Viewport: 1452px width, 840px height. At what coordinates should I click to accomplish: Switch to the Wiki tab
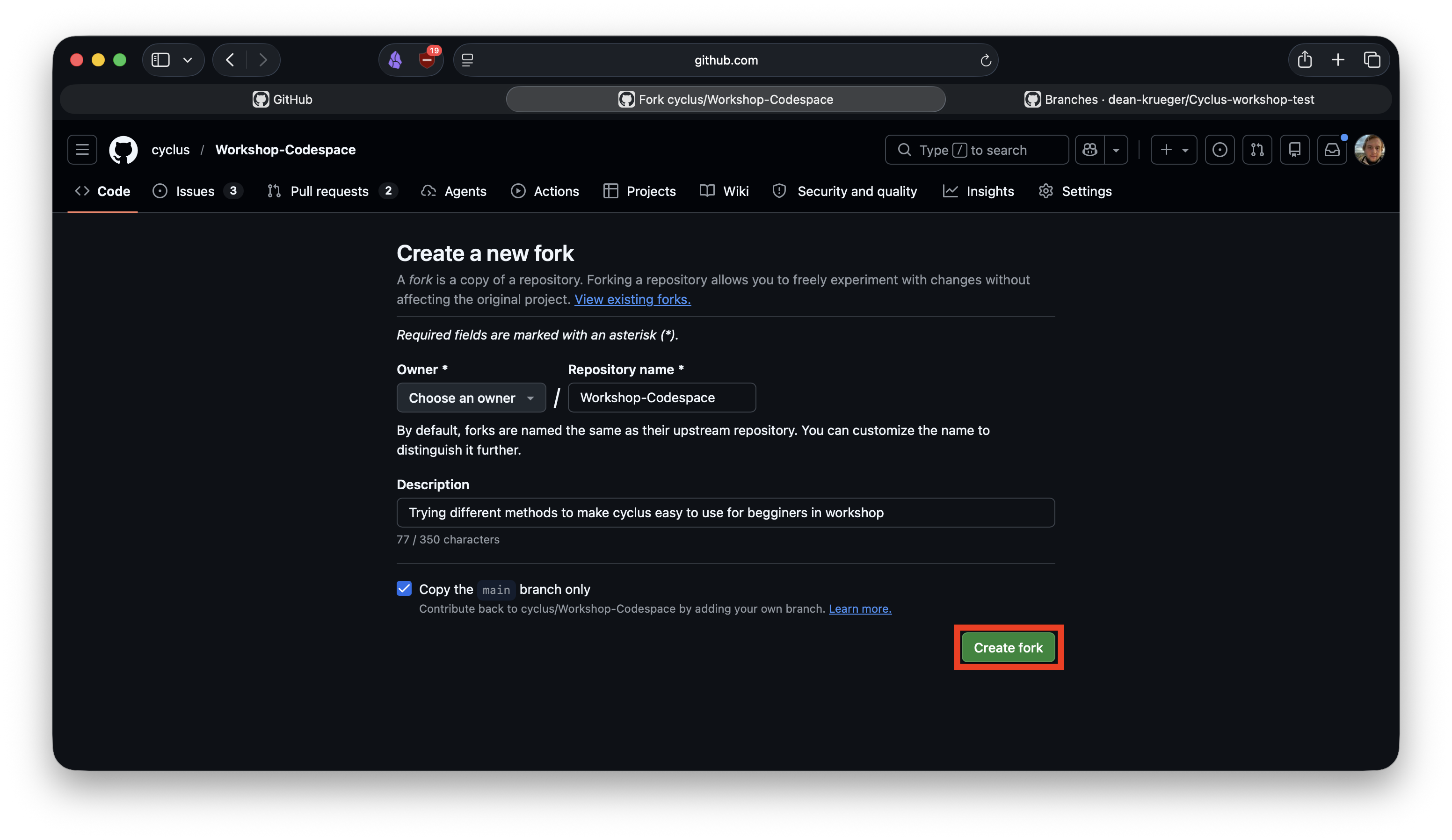[724, 191]
